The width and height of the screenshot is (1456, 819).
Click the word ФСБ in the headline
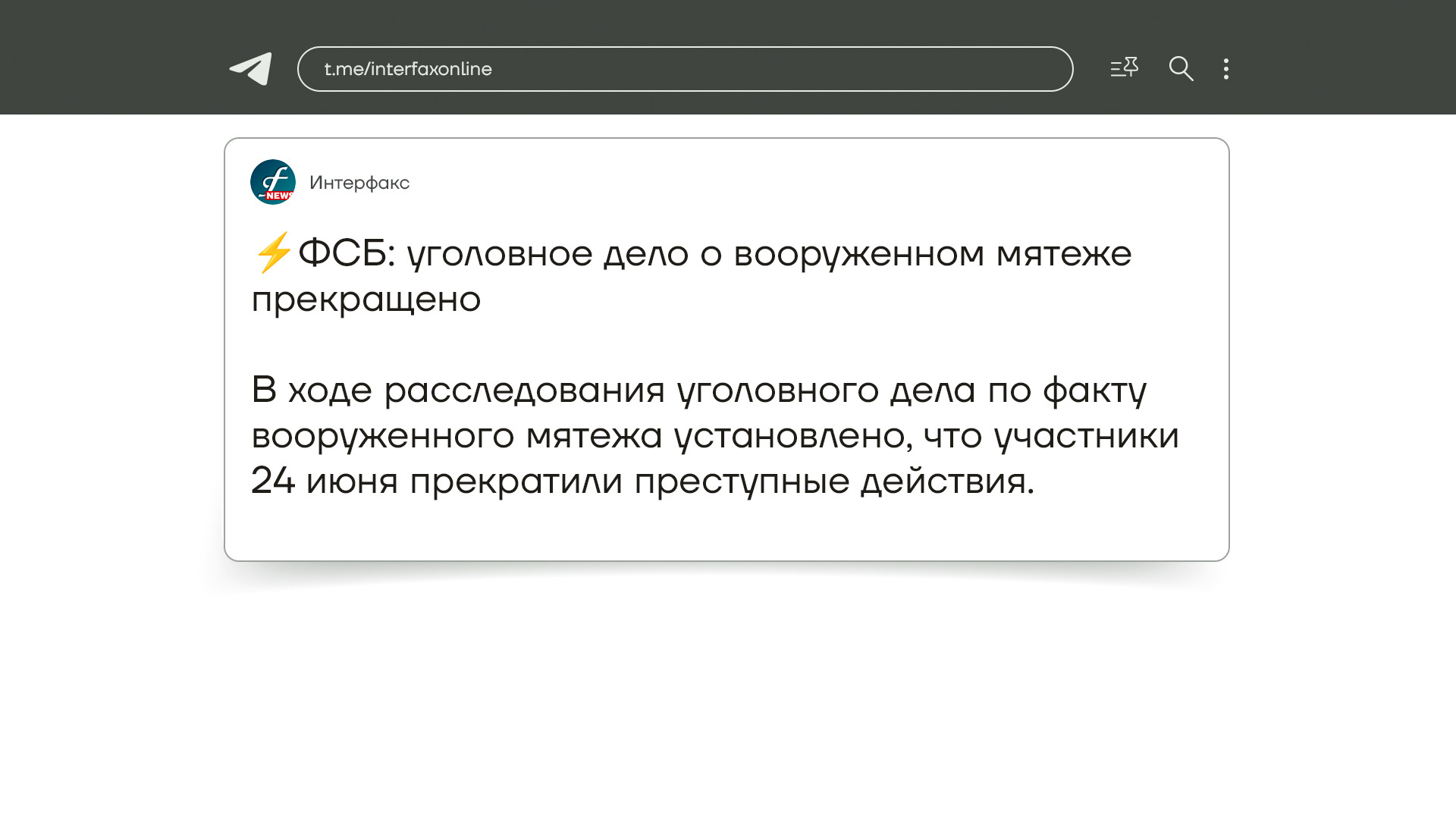(342, 253)
